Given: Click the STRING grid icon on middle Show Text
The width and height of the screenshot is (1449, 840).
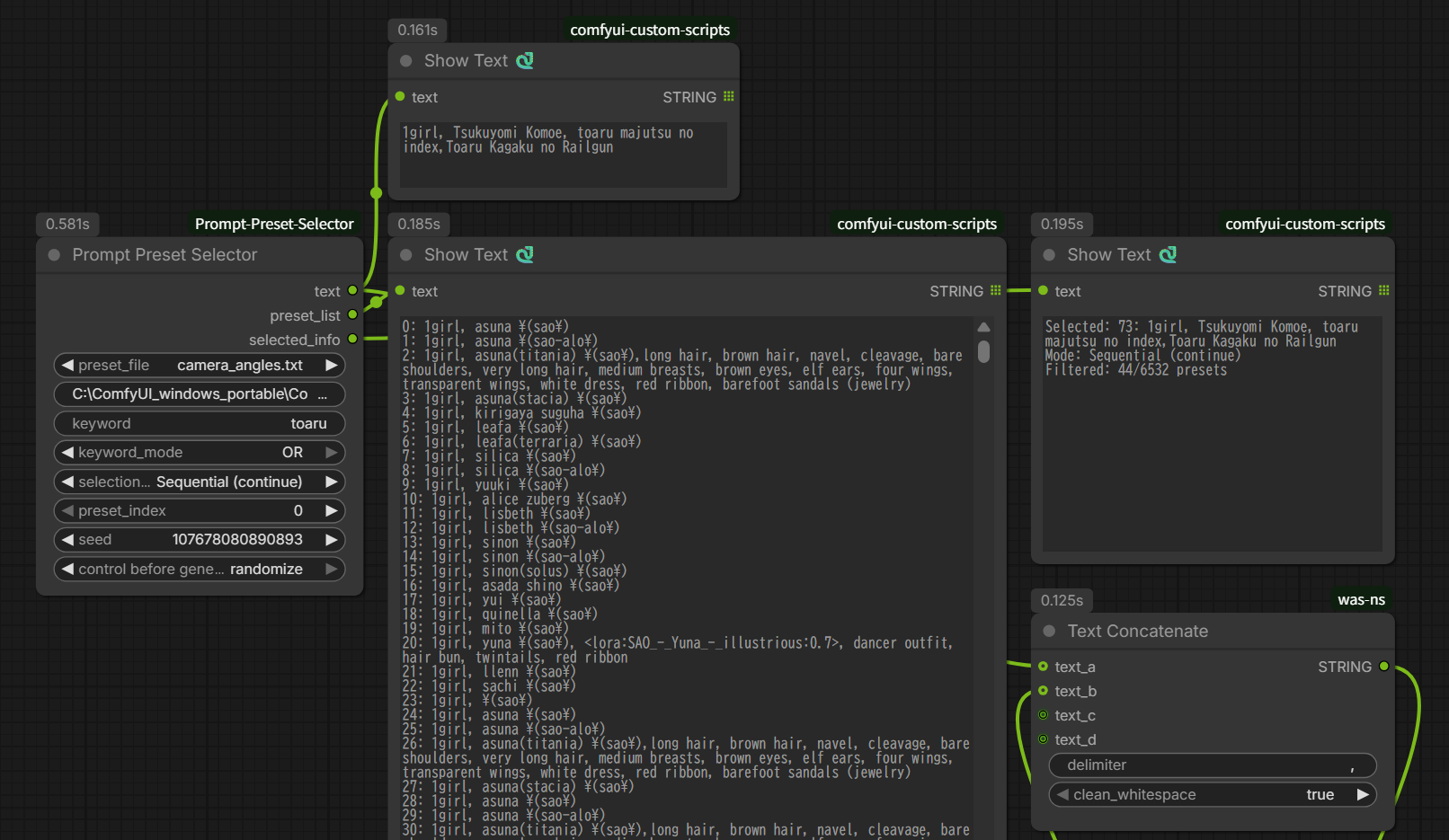Looking at the screenshot, I should 996,290.
